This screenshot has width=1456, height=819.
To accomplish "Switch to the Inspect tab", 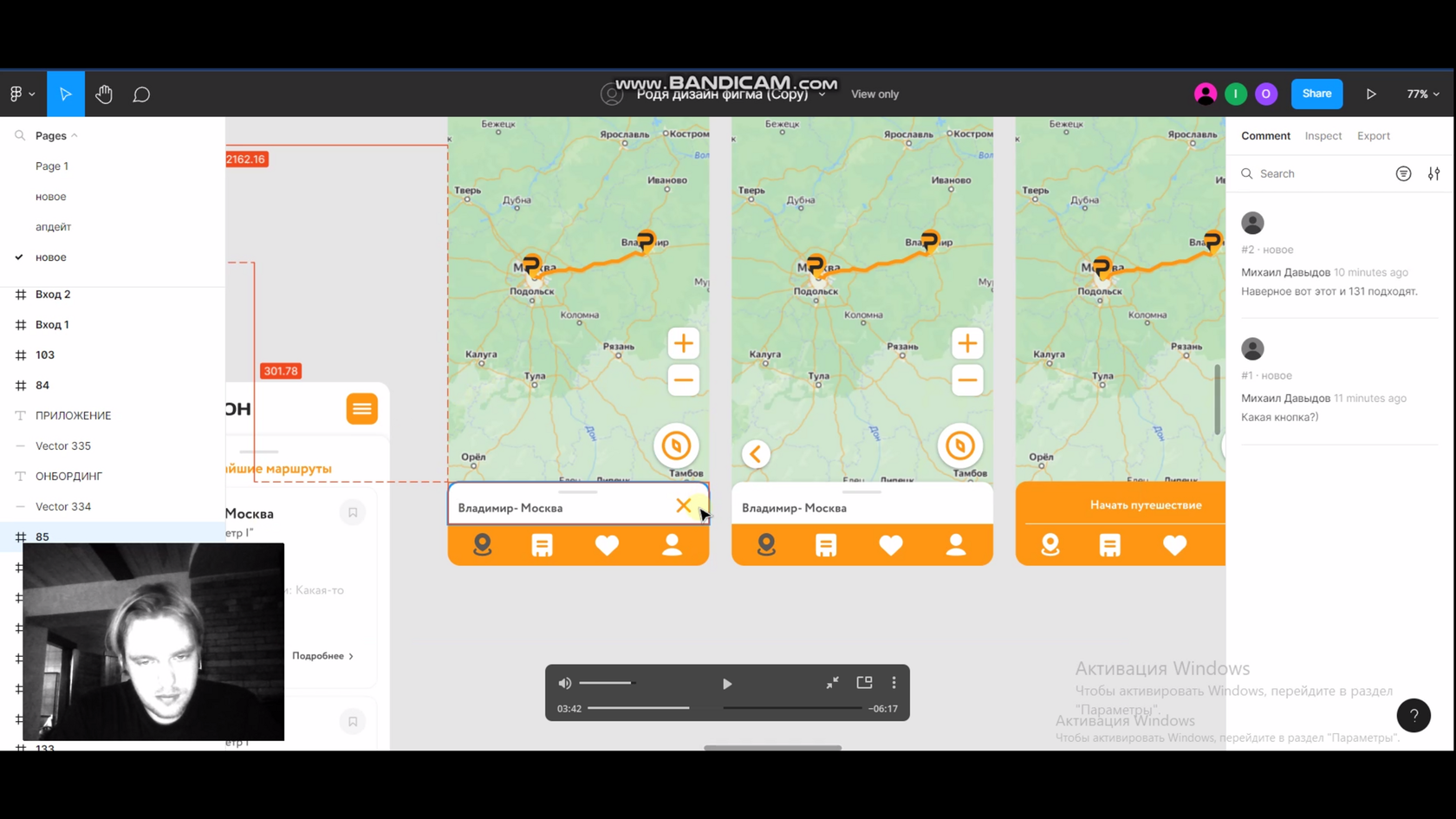I will [x=1323, y=135].
